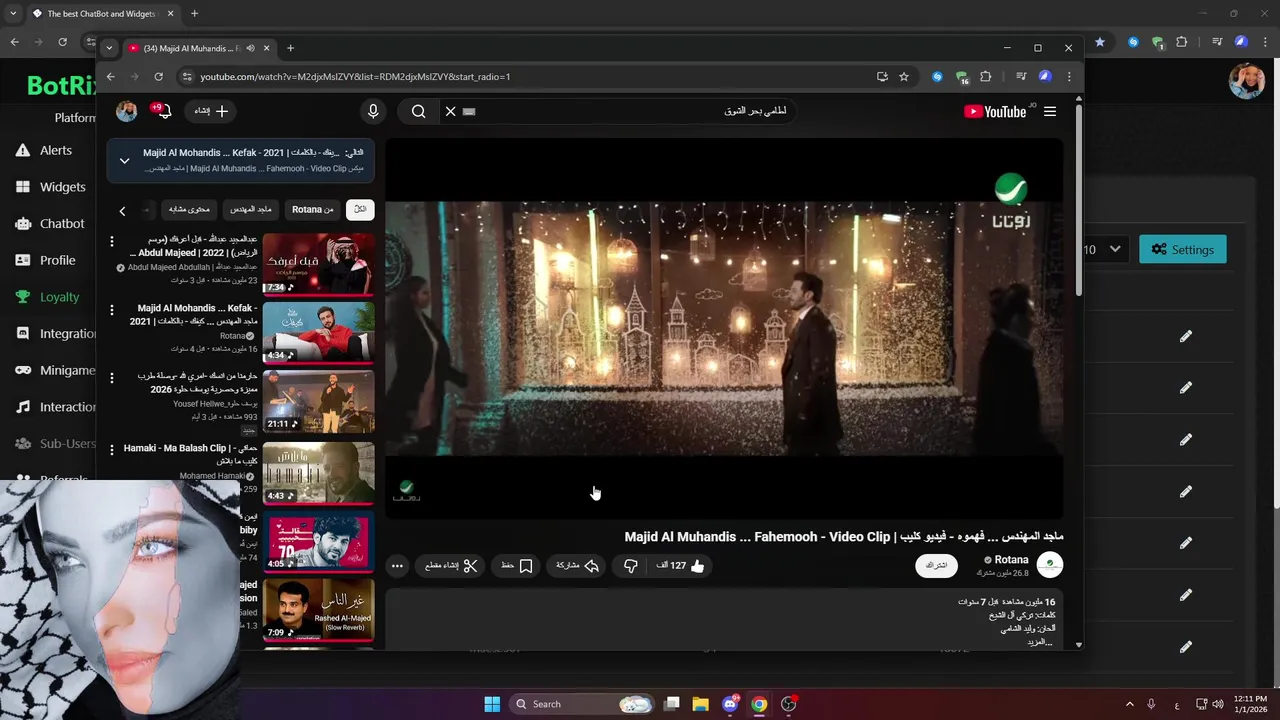
Task: Edit the first row in BotRix window
Action: (x=1186, y=336)
